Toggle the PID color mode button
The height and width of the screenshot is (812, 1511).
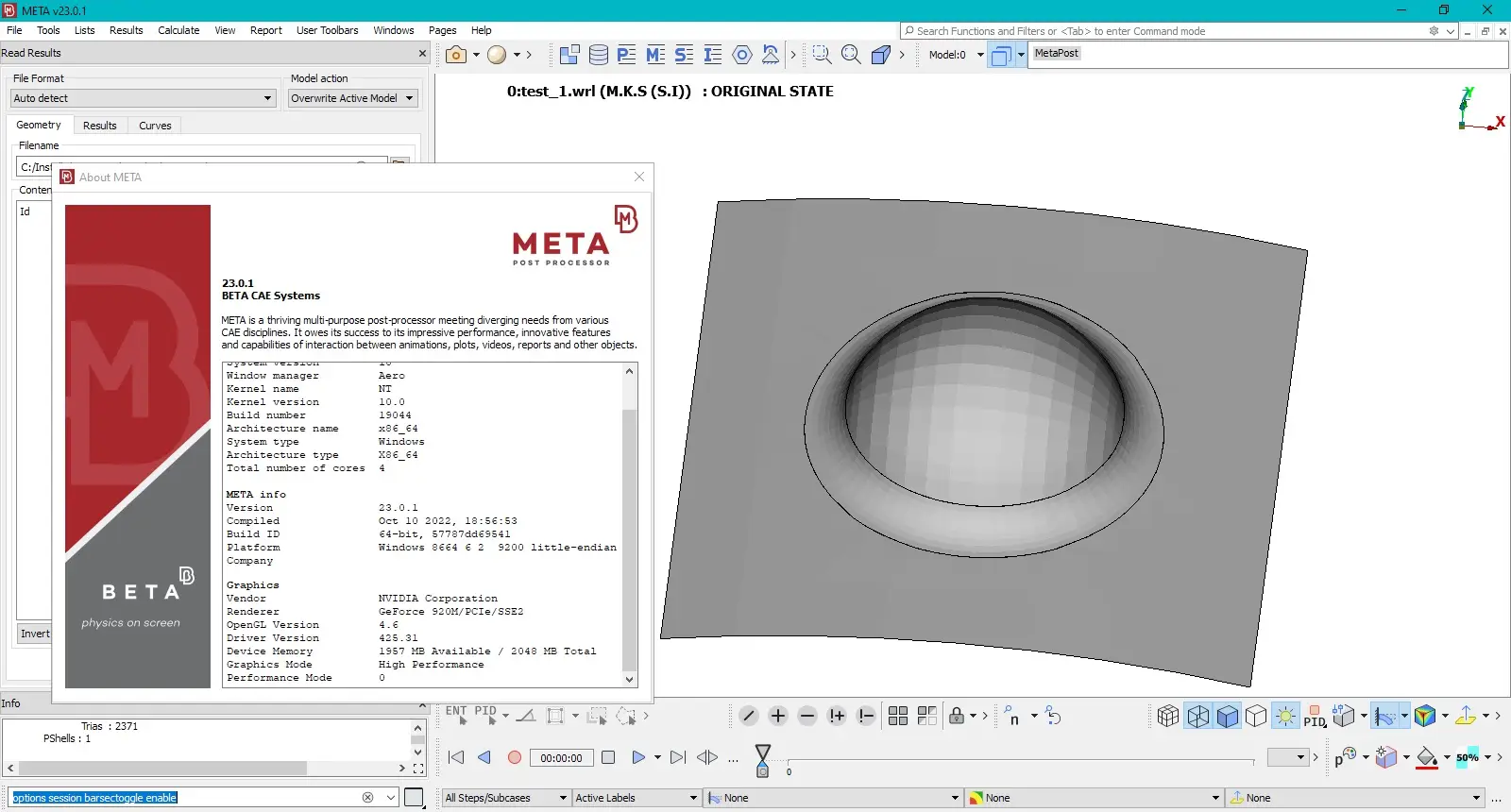(x=1315, y=716)
